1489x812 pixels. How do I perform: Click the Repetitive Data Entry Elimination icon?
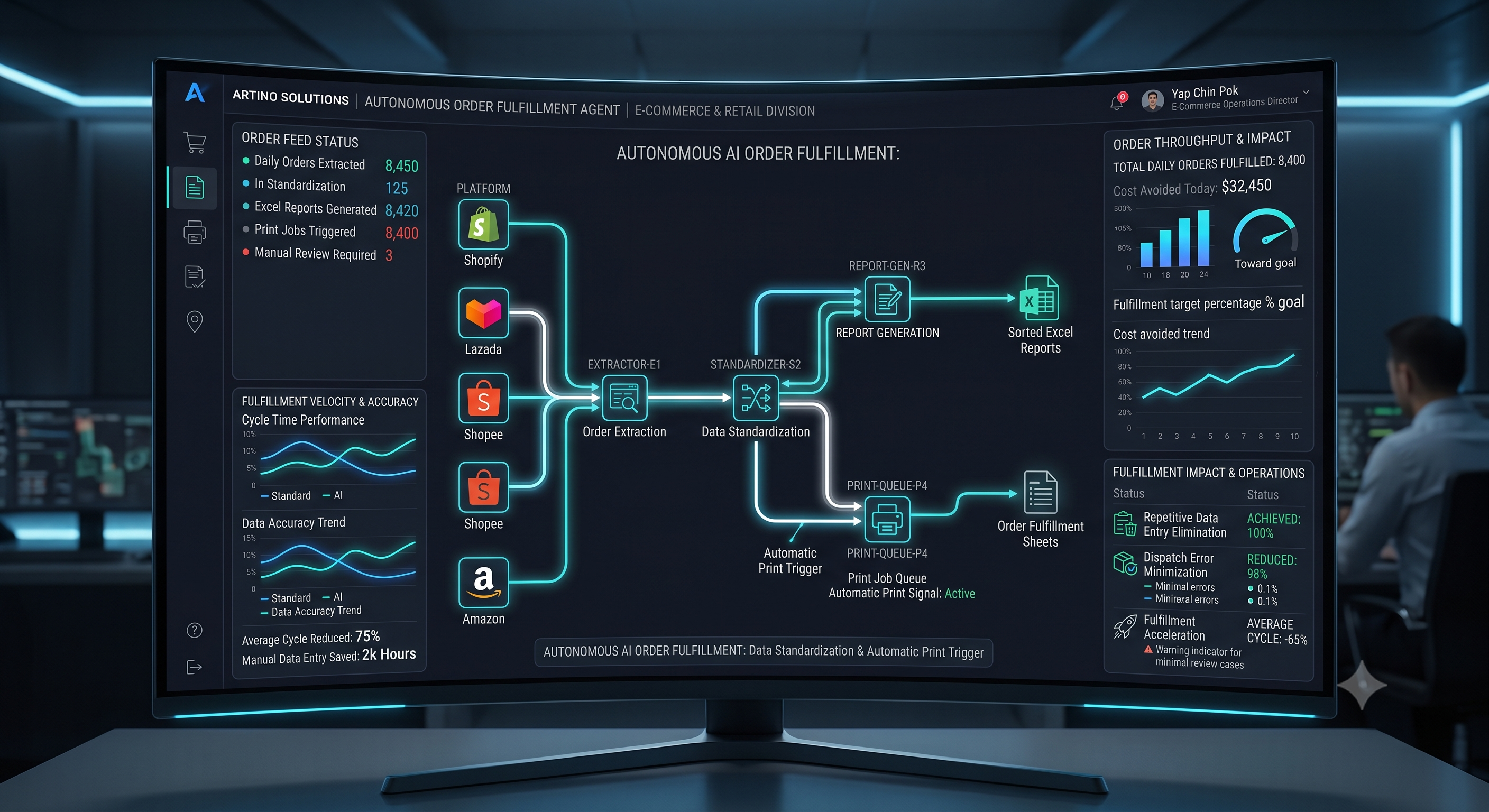(x=1125, y=523)
